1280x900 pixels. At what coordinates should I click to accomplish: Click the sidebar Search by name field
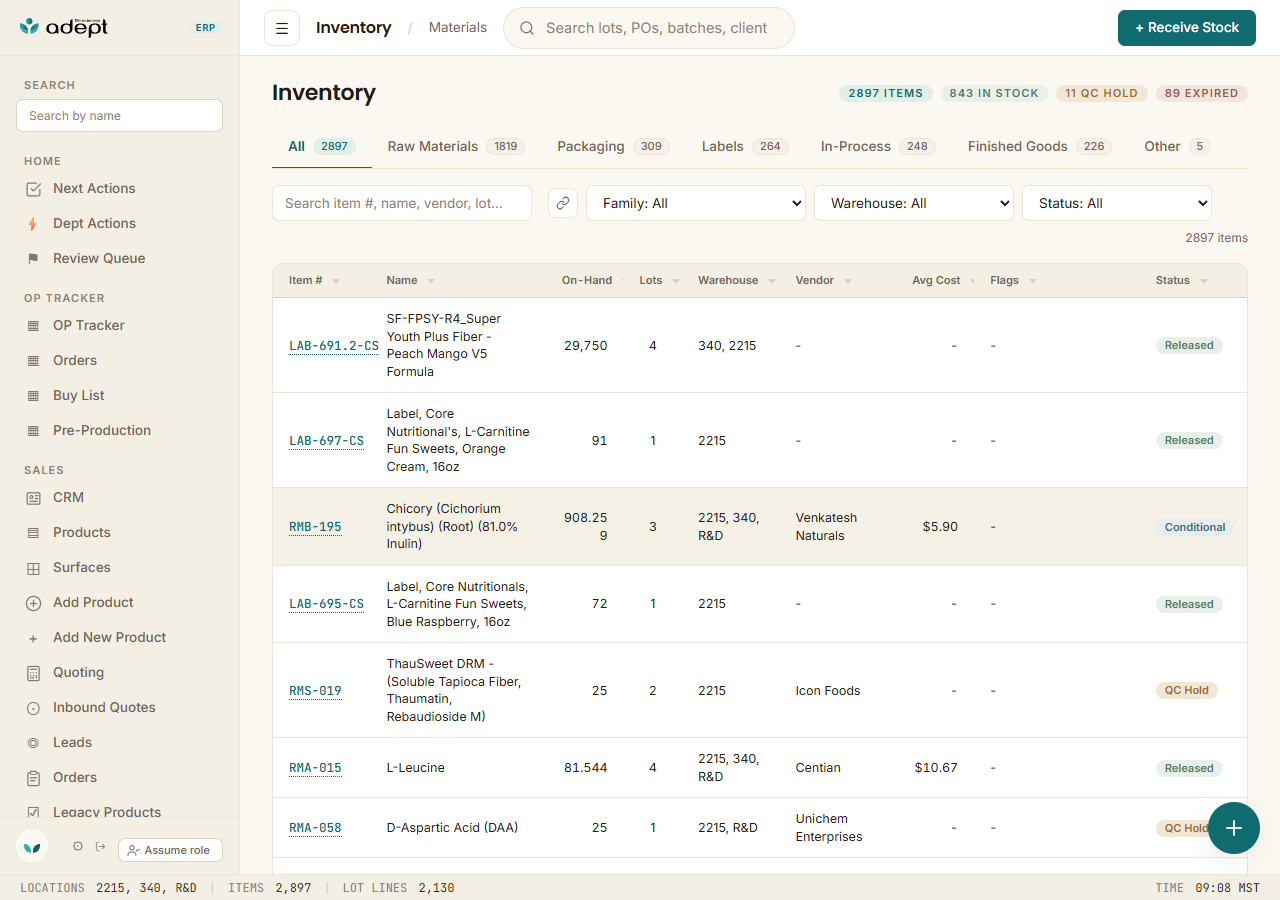tap(119, 116)
